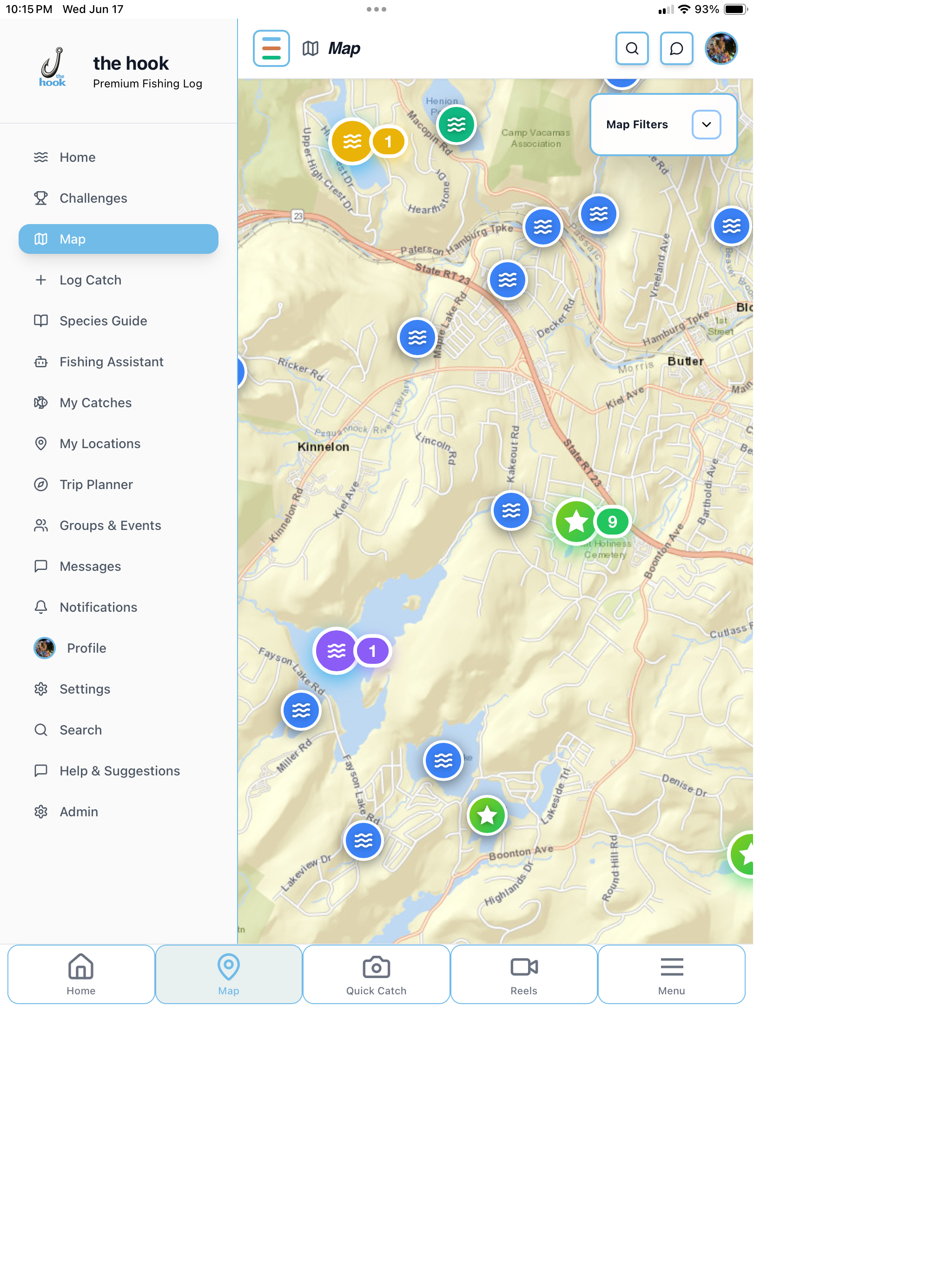
Task: Click the Trip Planner compass icon
Action: pos(41,484)
